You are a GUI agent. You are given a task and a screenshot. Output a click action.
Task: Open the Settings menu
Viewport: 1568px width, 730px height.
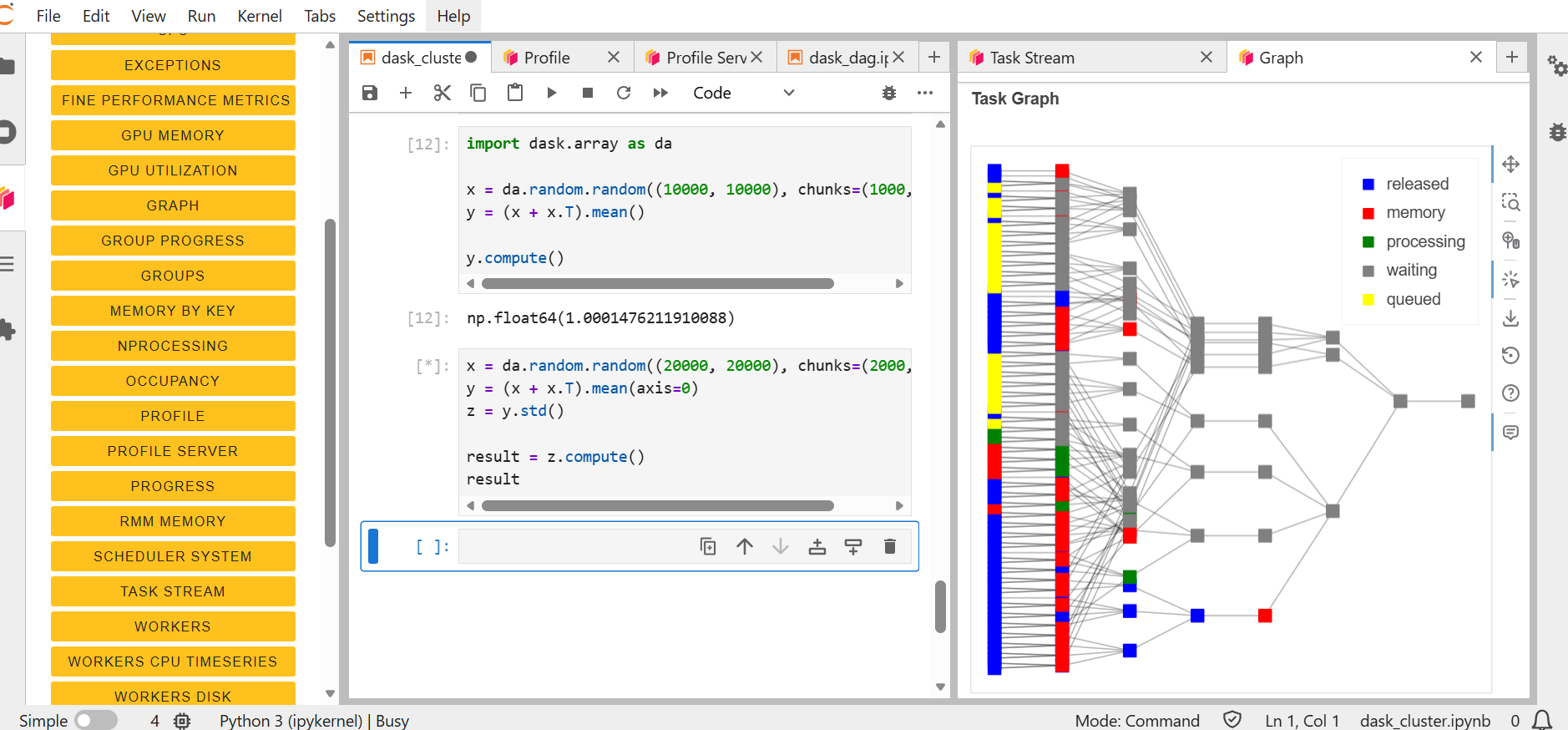[x=386, y=16]
